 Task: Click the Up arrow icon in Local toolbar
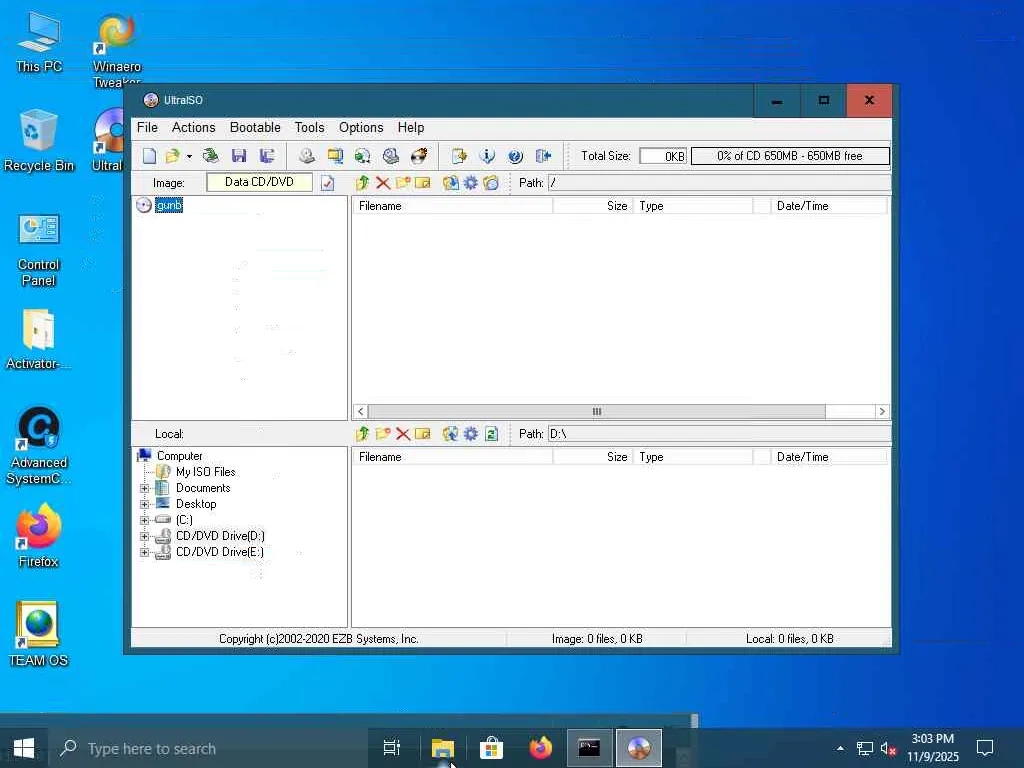tap(362, 434)
